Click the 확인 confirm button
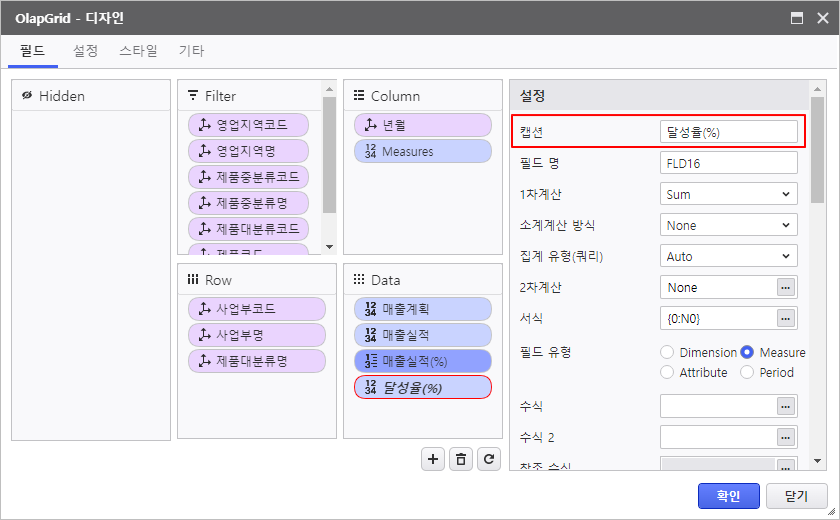This screenshot has width=840, height=520. pyautogui.click(x=727, y=495)
